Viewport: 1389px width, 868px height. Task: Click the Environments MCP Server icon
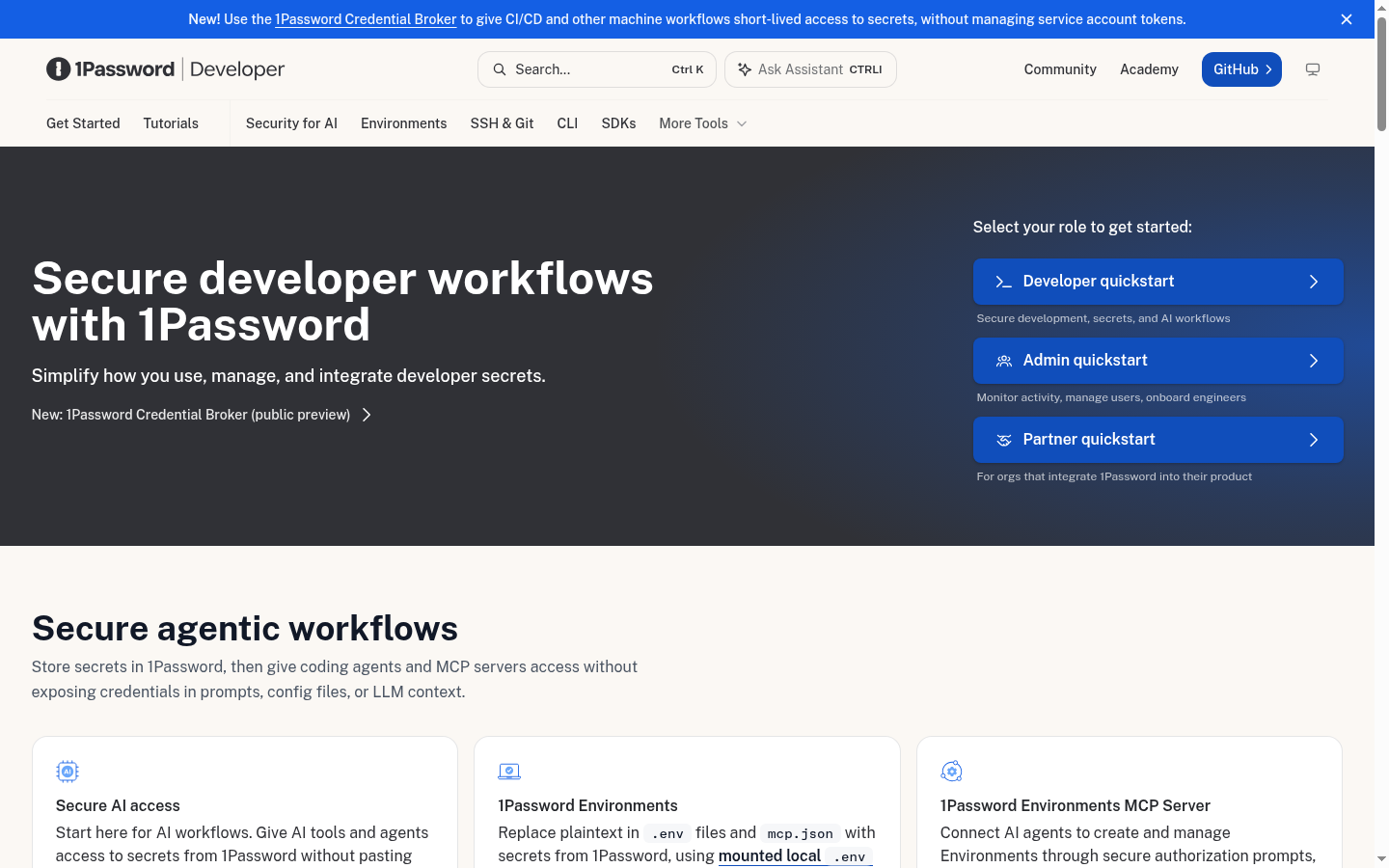(951, 772)
